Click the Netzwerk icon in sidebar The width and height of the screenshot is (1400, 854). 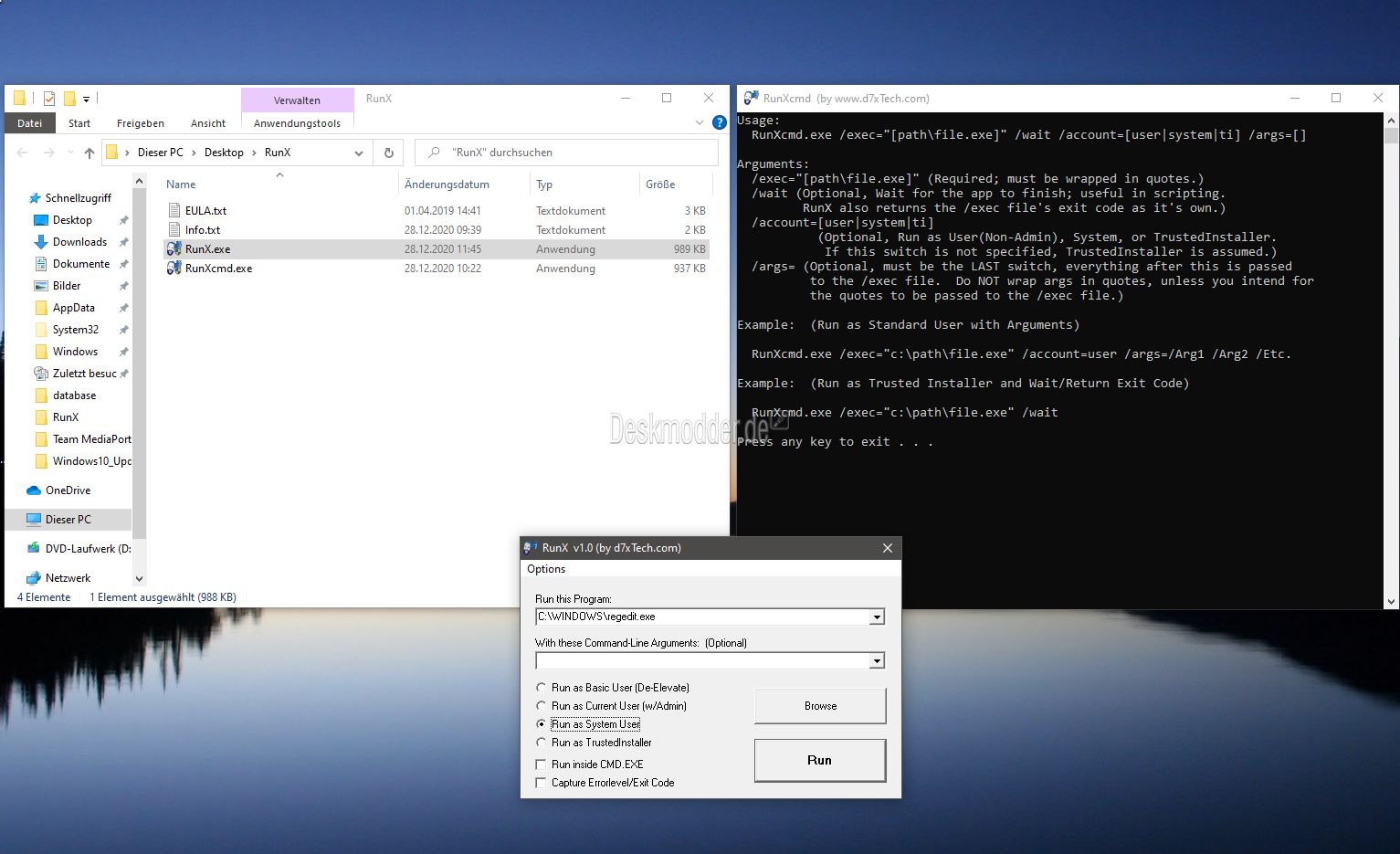34,578
